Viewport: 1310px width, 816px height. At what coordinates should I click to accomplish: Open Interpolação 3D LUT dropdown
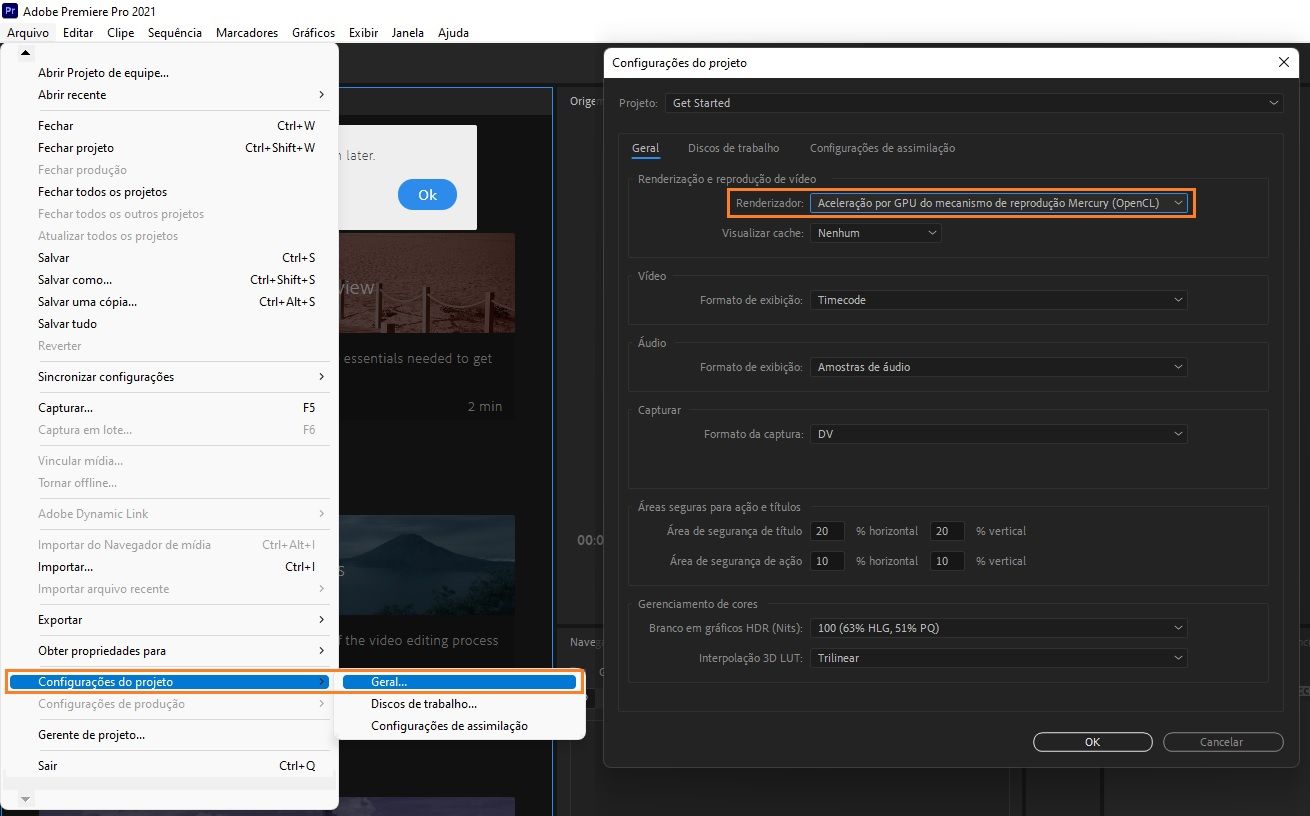point(999,658)
